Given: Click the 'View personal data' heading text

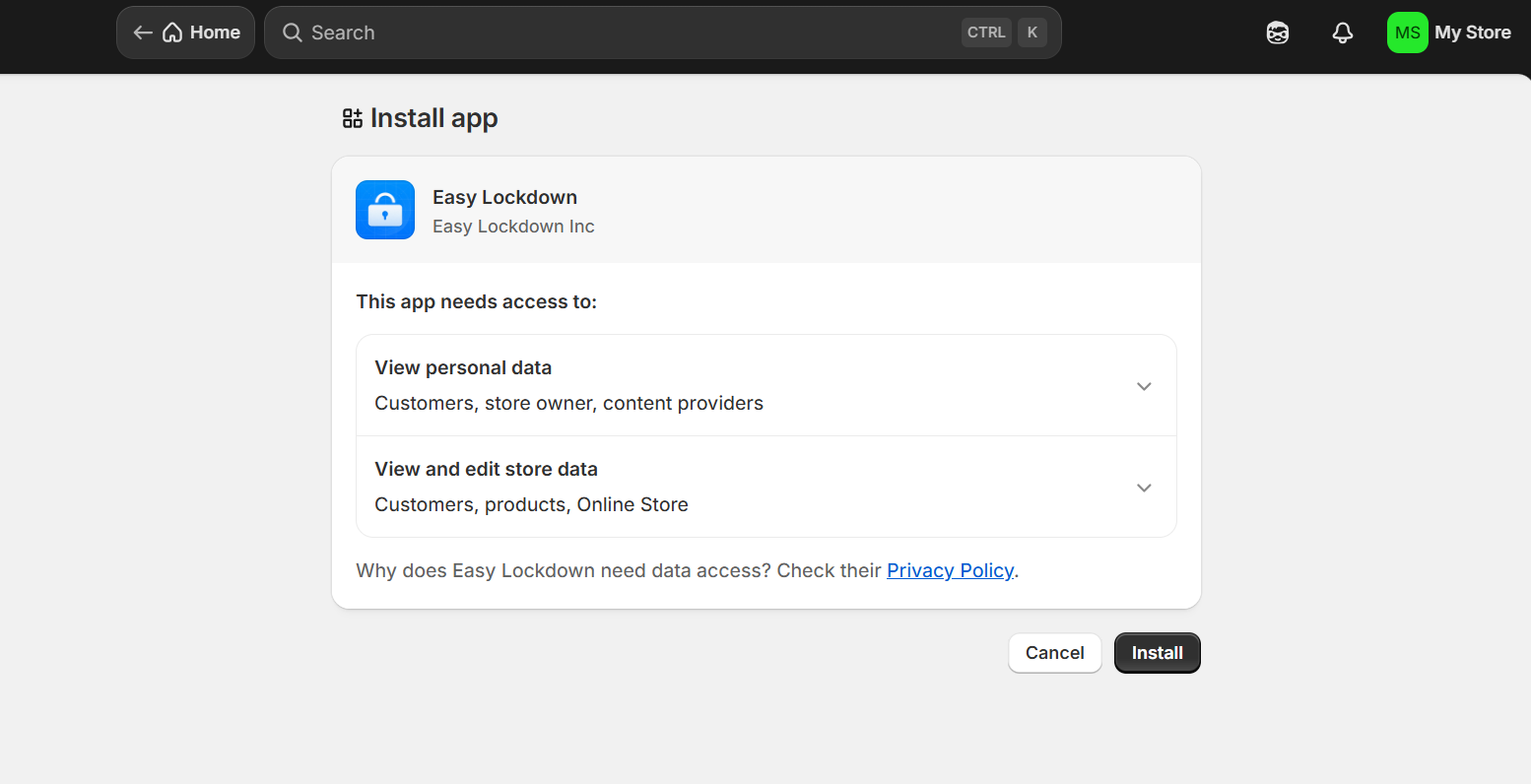Looking at the screenshot, I should coord(463,367).
